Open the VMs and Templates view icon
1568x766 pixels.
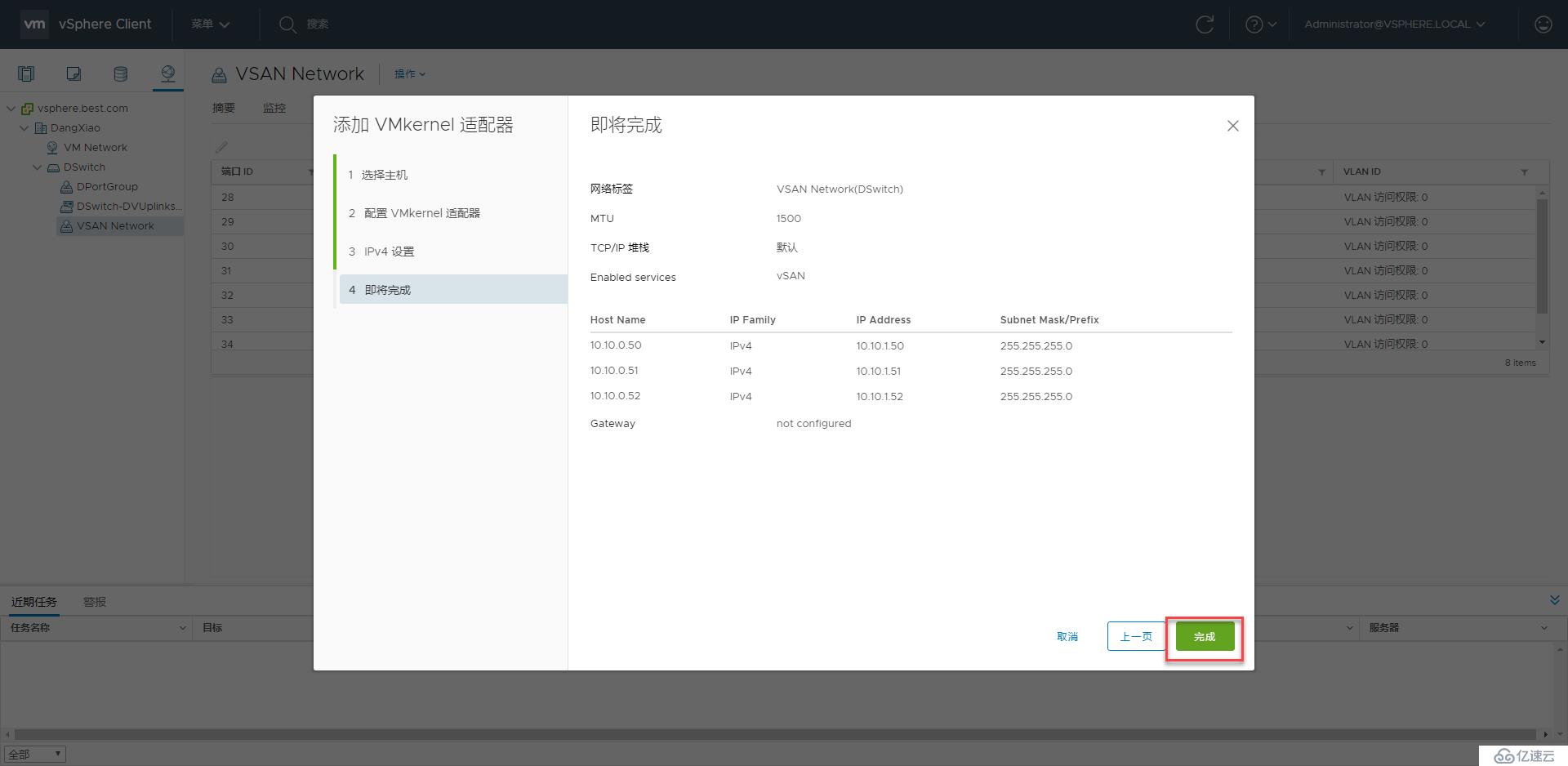pos(73,74)
